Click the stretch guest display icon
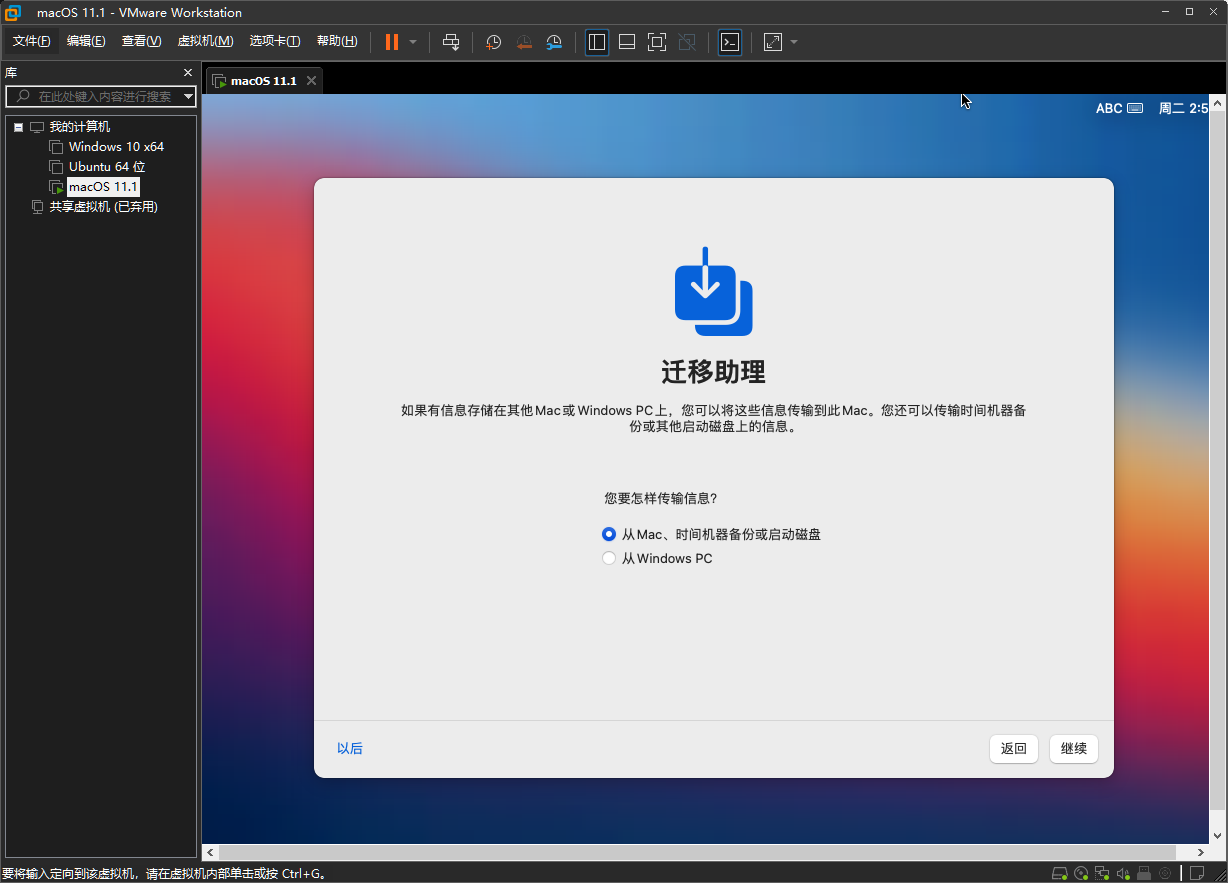The width and height of the screenshot is (1228, 883). click(x=773, y=42)
